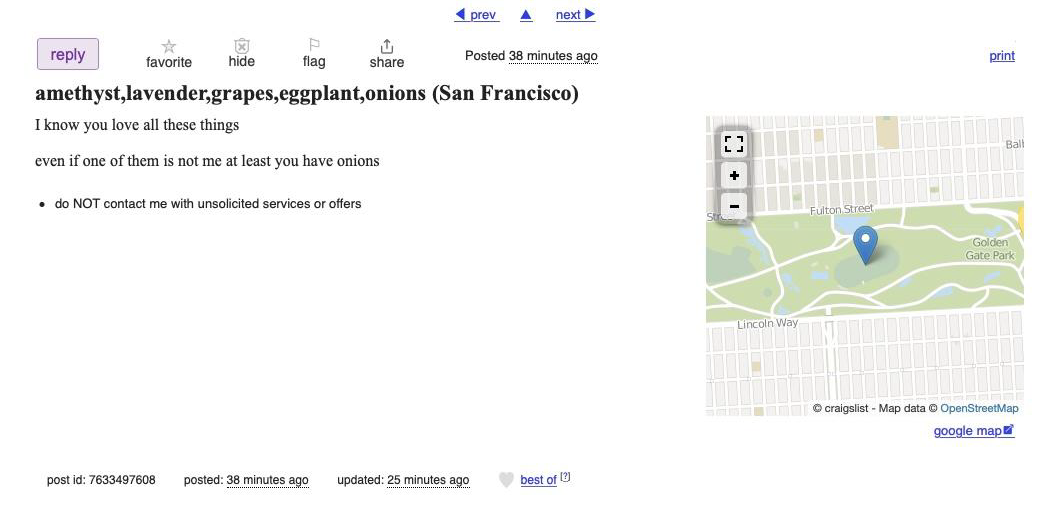
Task: Go up to listings with triangle arrow
Action: click(526, 15)
